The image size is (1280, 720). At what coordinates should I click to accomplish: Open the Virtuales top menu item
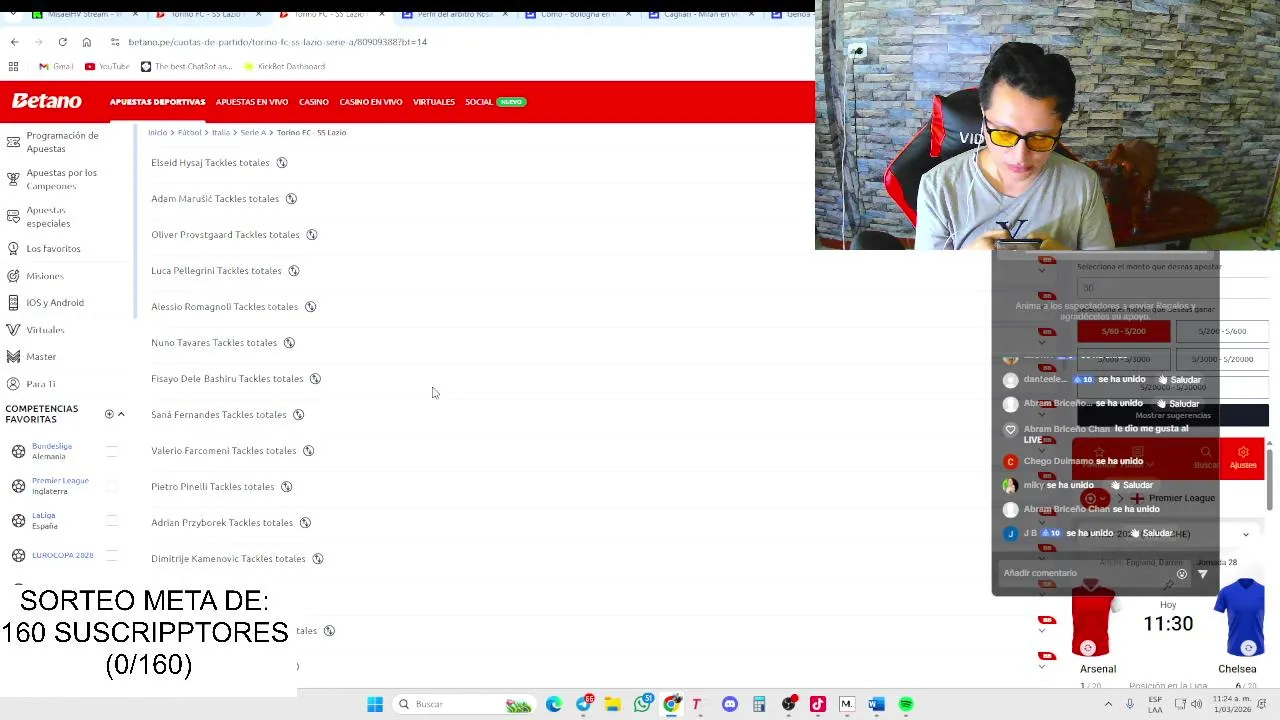pyautogui.click(x=434, y=102)
